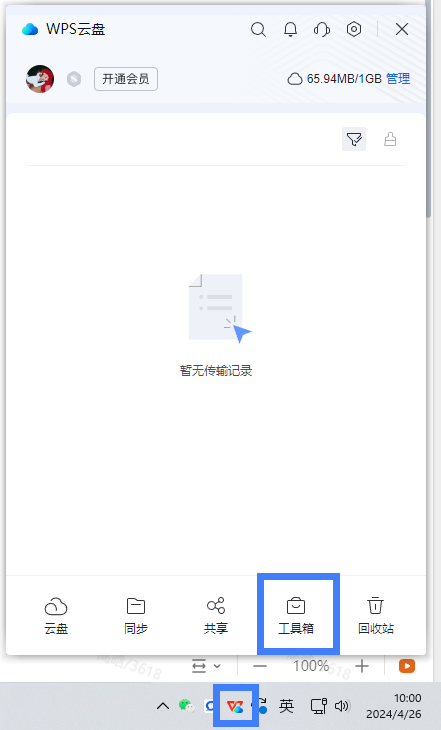Viewport: 441px width, 730px height.
Task: Expand the system tray hidden icons chevron
Action: [163, 706]
